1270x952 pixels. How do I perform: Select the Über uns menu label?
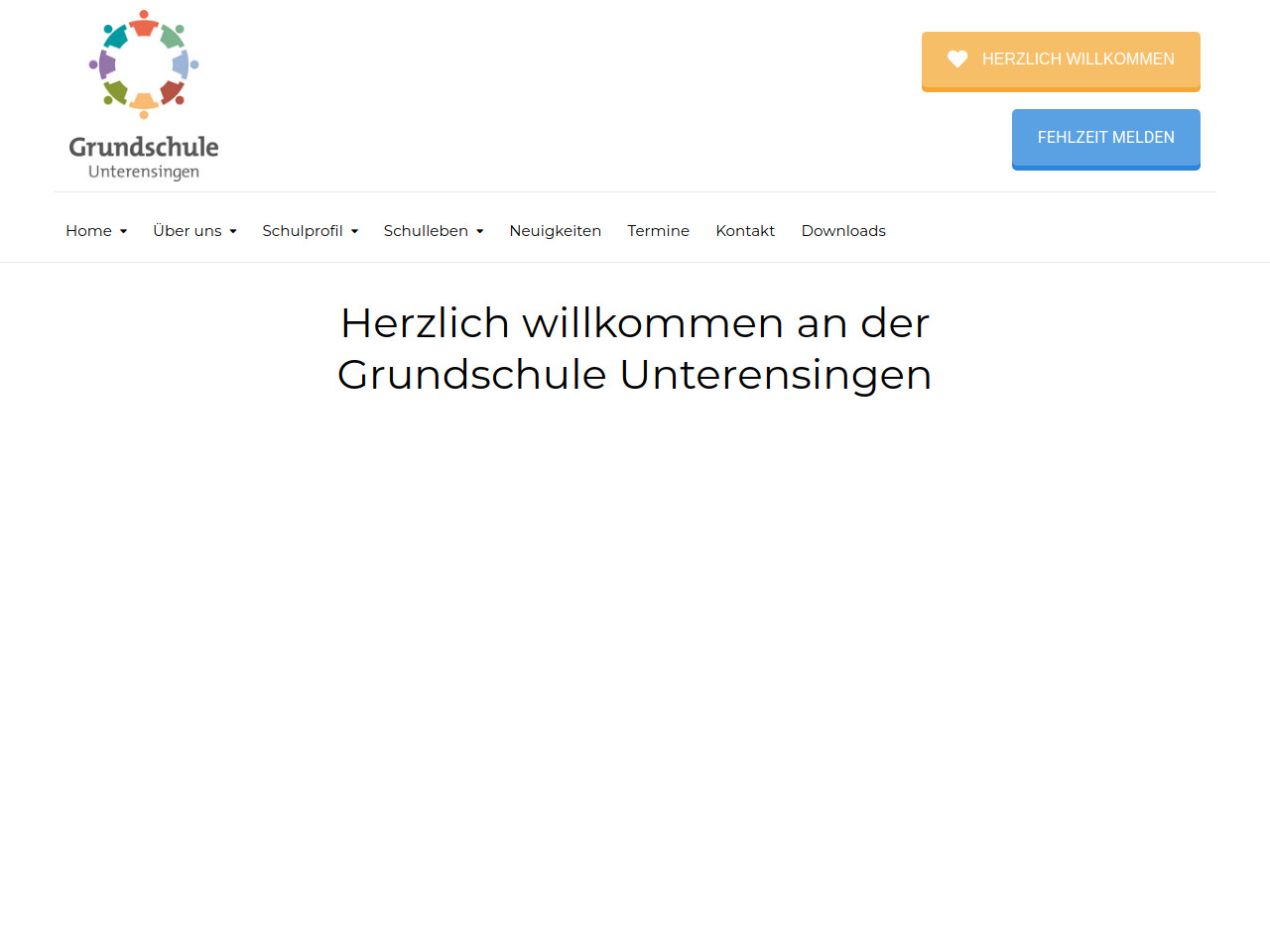click(187, 231)
